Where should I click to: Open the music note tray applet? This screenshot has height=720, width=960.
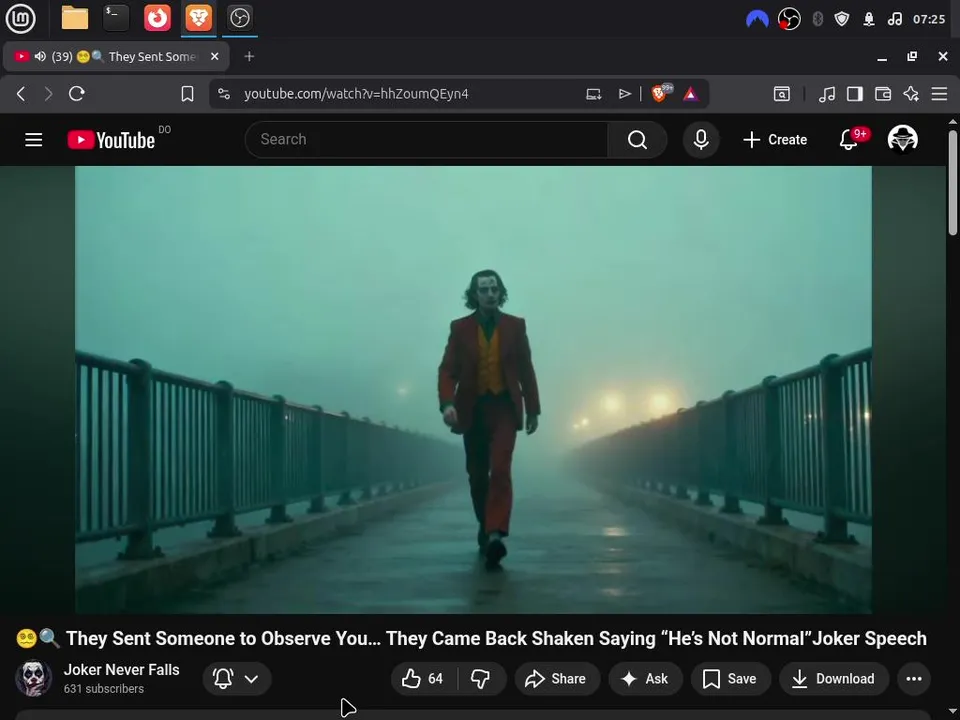tap(894, 19)
